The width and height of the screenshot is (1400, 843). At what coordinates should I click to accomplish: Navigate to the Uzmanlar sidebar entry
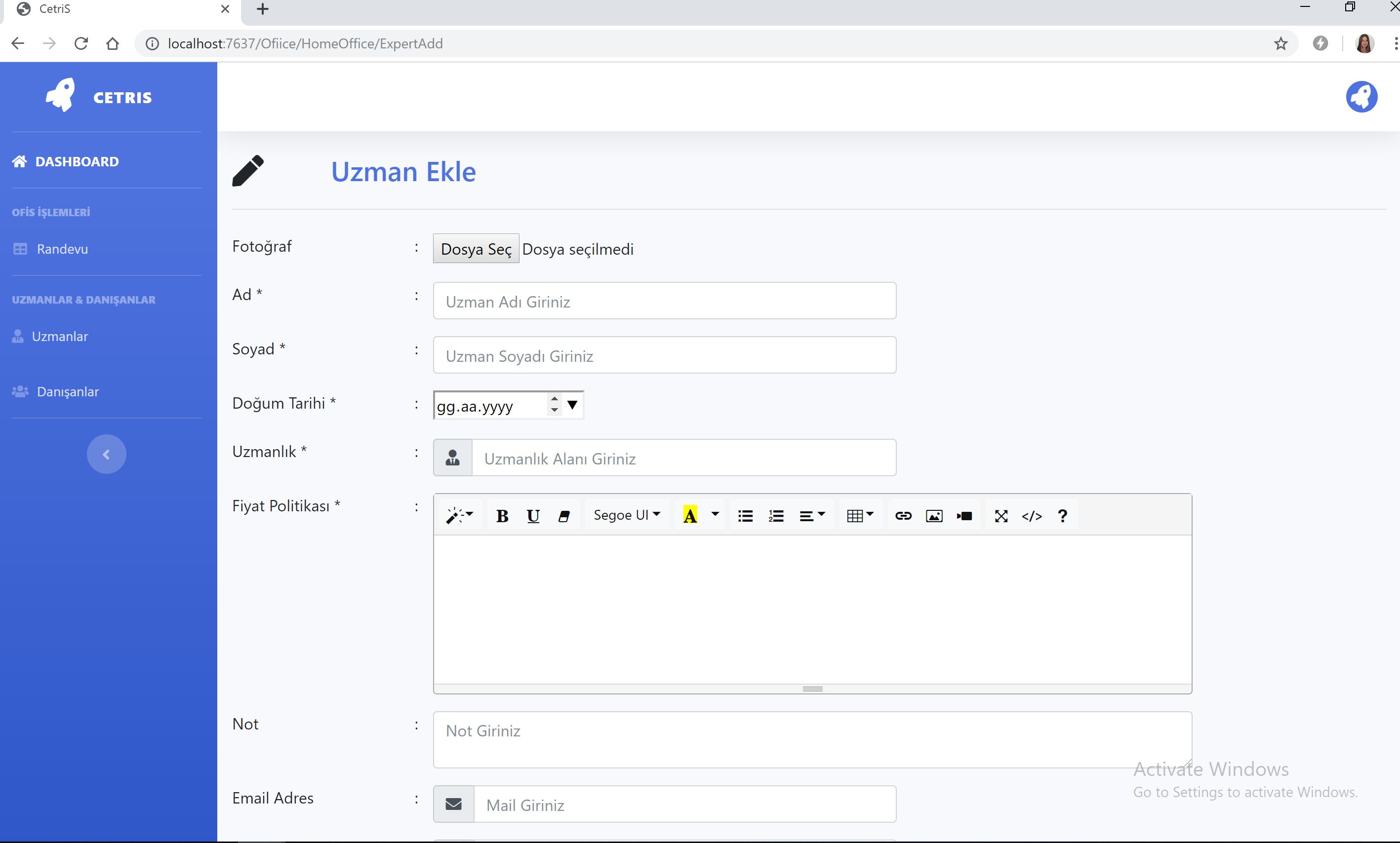coord(59,336)
